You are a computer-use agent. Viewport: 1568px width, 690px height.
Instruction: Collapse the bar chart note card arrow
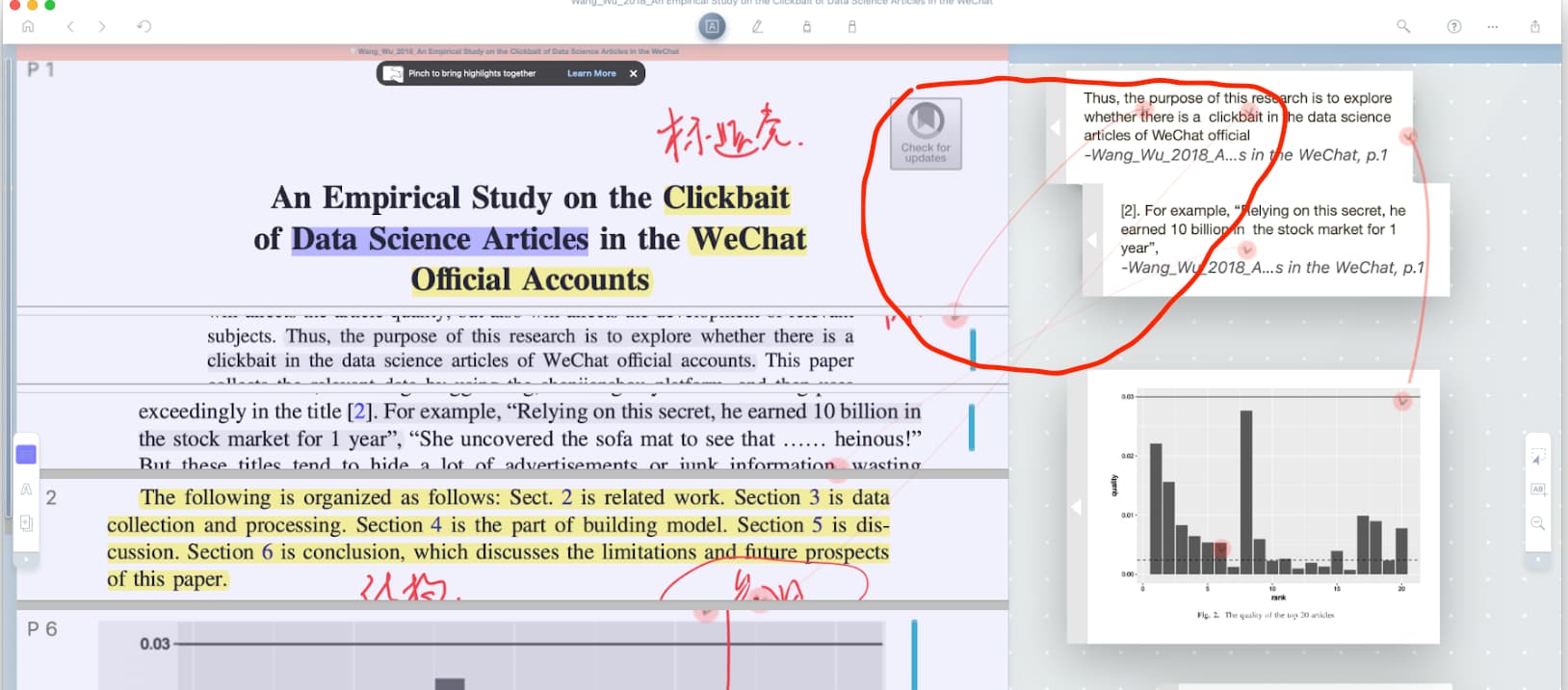[1077, 507]
